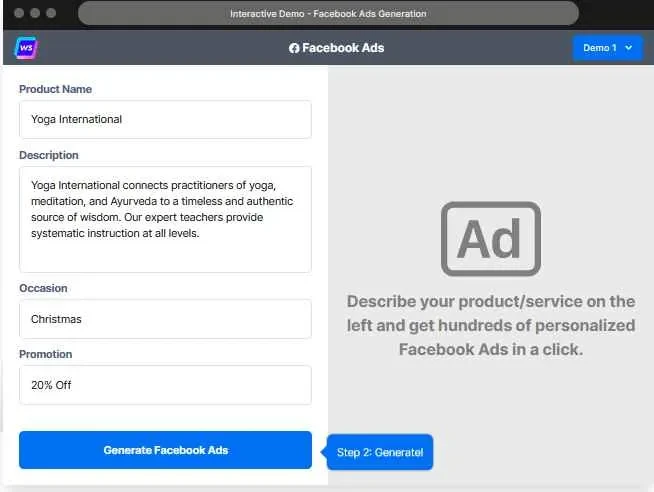Click the middle gray window dot
Viewport: 654px width, 492px height.
(35, 13)
